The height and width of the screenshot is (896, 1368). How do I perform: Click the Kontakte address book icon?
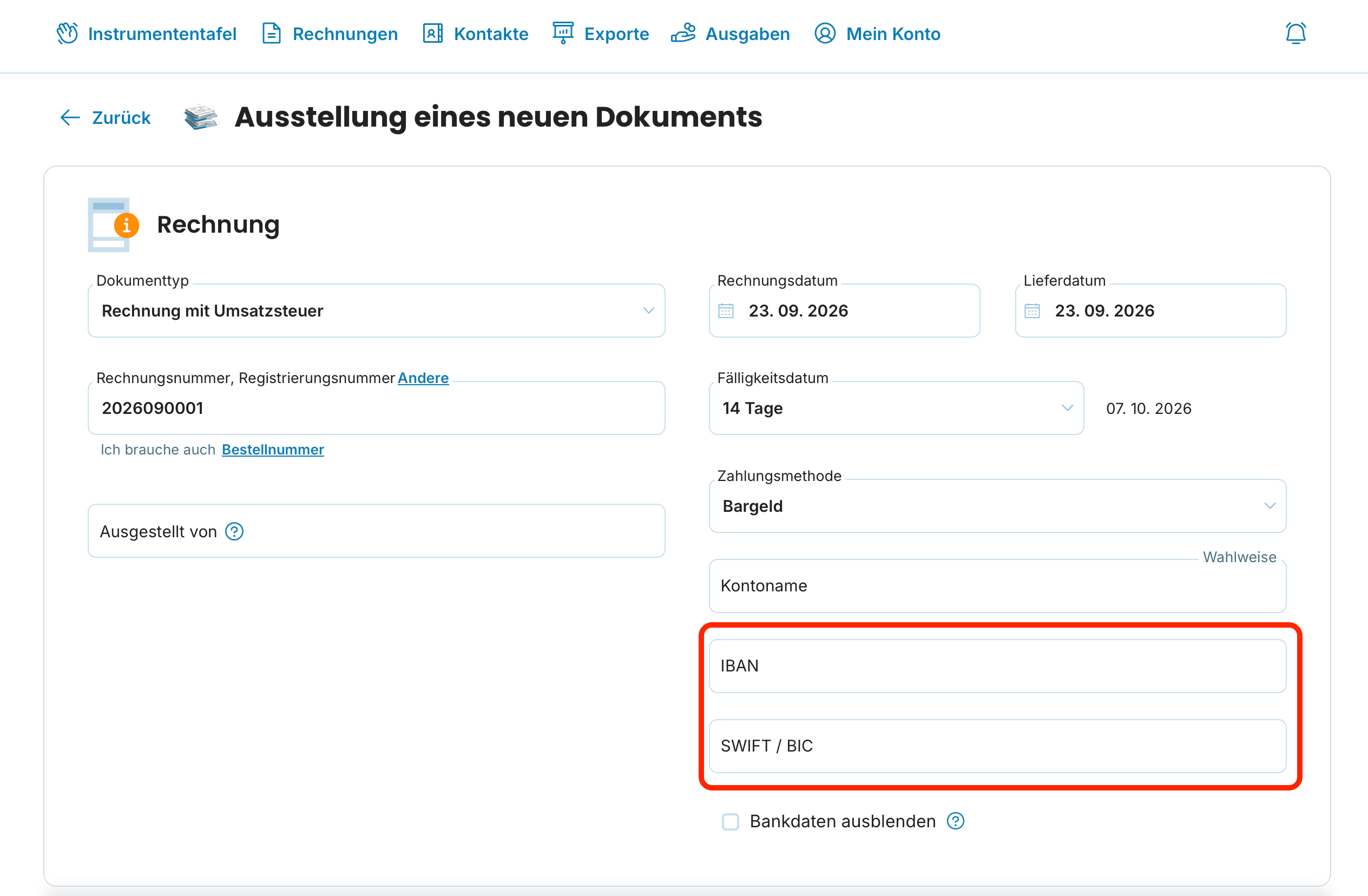433,34
